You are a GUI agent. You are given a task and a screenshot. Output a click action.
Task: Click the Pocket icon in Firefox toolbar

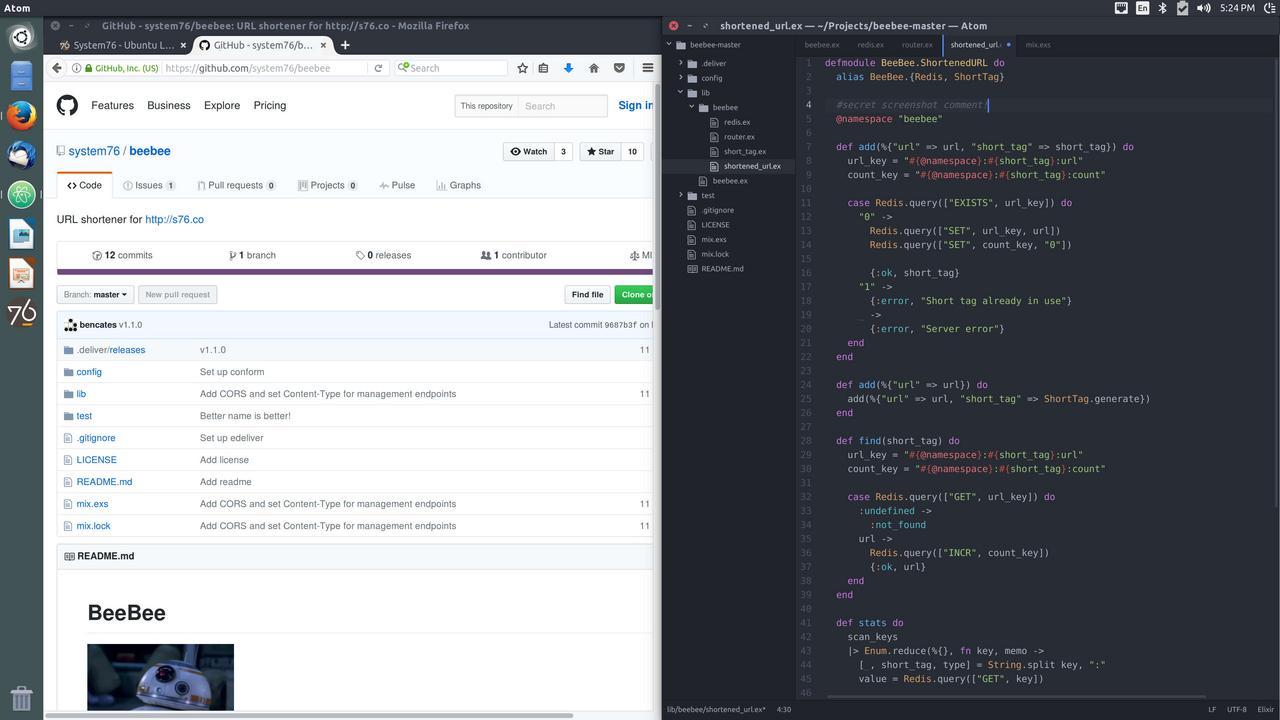tap(619, 68)
